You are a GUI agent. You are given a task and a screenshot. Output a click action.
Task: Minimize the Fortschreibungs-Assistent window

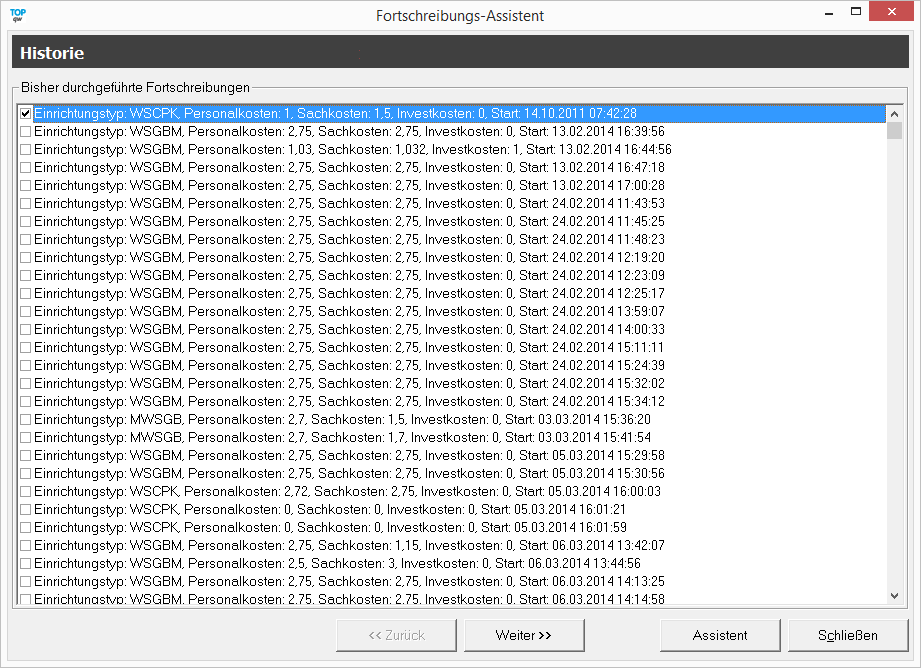829,13
